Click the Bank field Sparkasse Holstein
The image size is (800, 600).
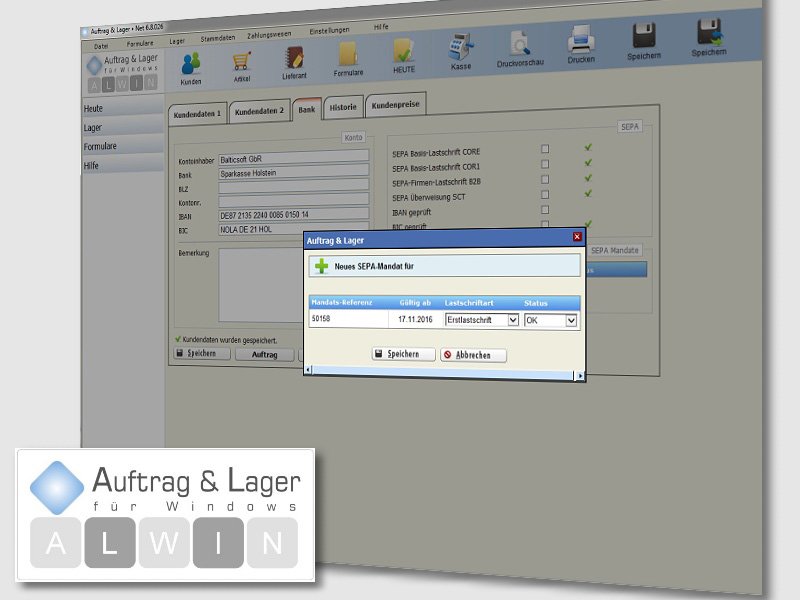[x=293, y=172]
